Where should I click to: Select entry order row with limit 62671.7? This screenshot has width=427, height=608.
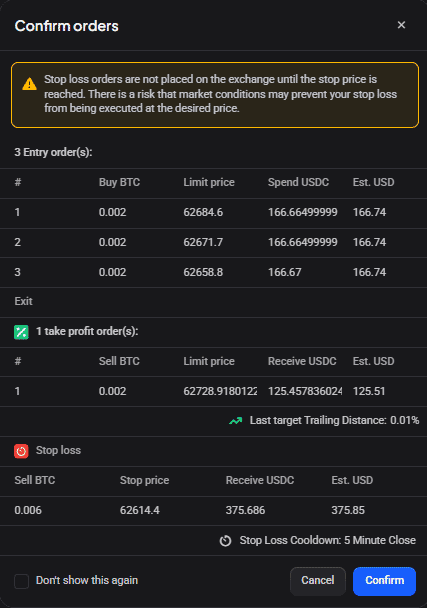click(x=213, y=242)
